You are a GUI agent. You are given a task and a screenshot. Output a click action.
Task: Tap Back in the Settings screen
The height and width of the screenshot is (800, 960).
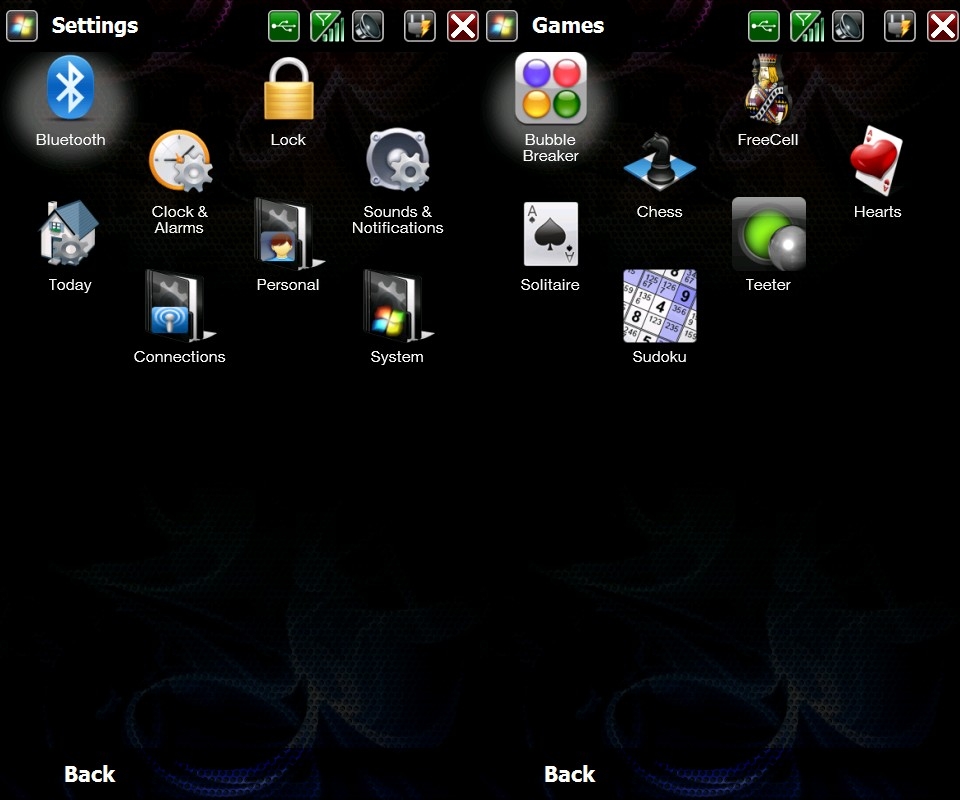[89, 774]
